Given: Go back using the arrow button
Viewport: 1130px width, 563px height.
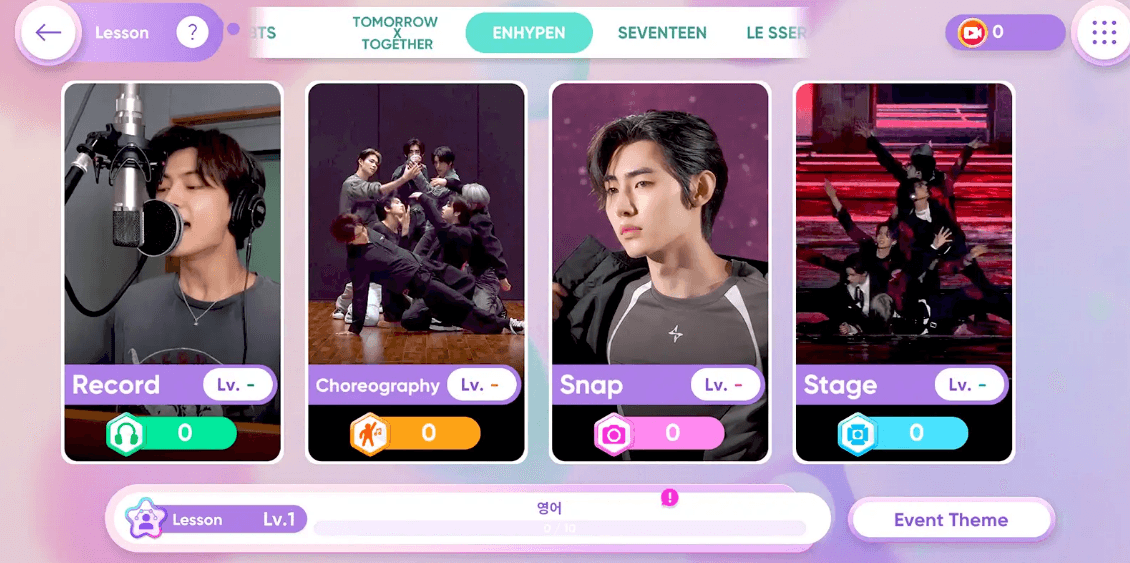Looking at the screenshot, I should tap(48, 32).
